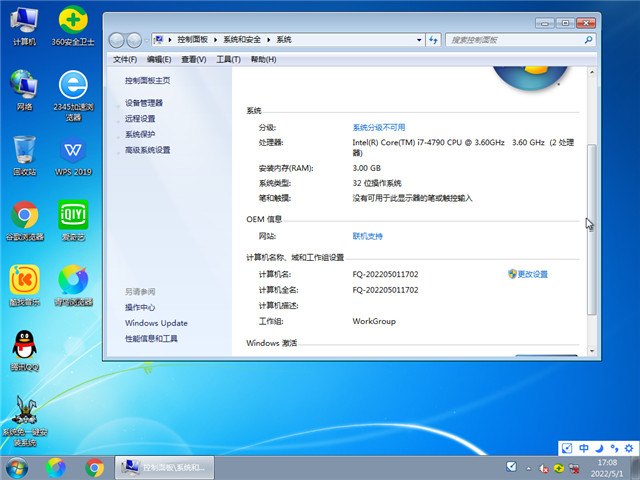Viewport: 640px width, 480px height.
Task: Click the 3.00 GB RAM value
Action: point(367,168)
